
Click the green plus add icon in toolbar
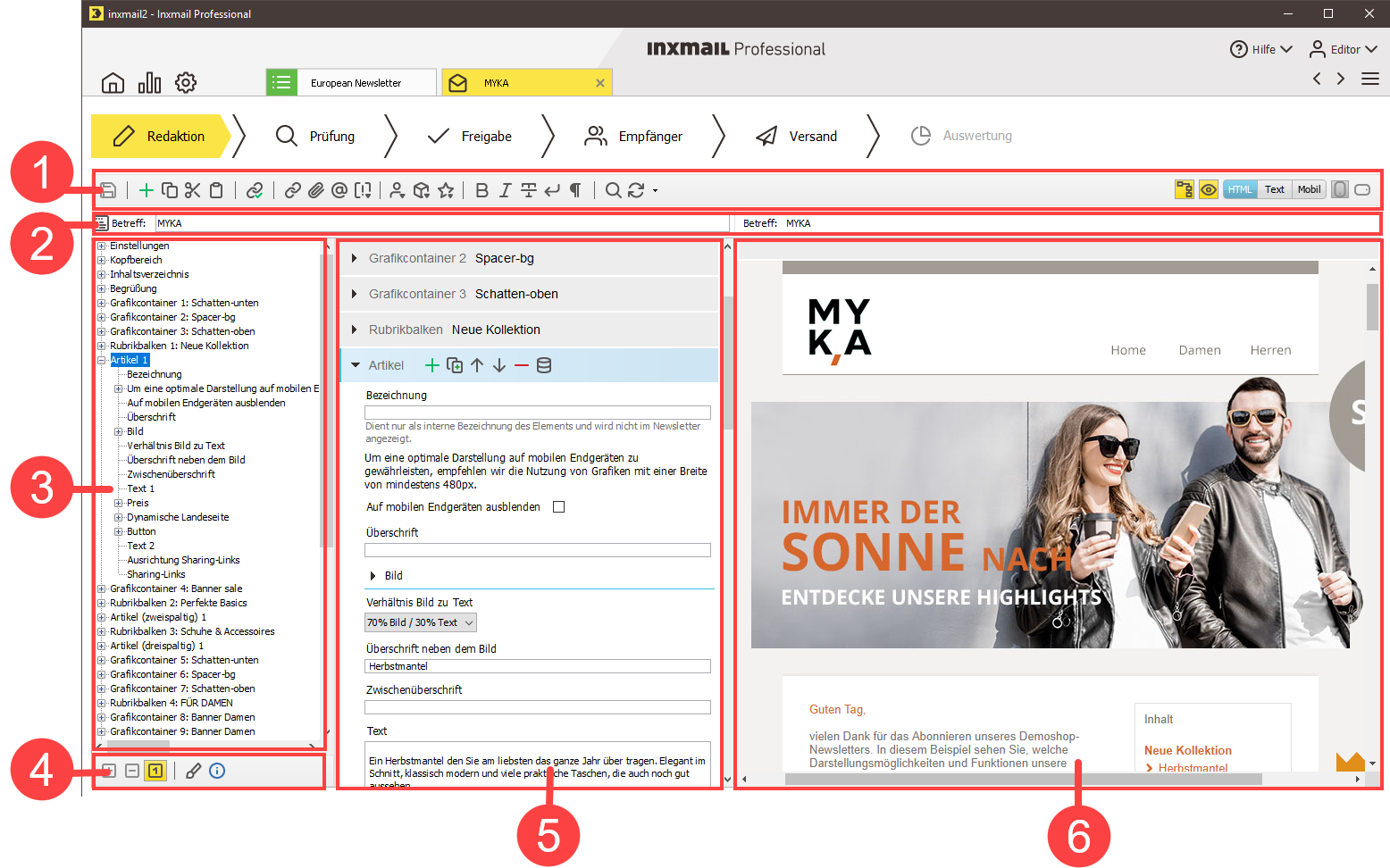147,190
